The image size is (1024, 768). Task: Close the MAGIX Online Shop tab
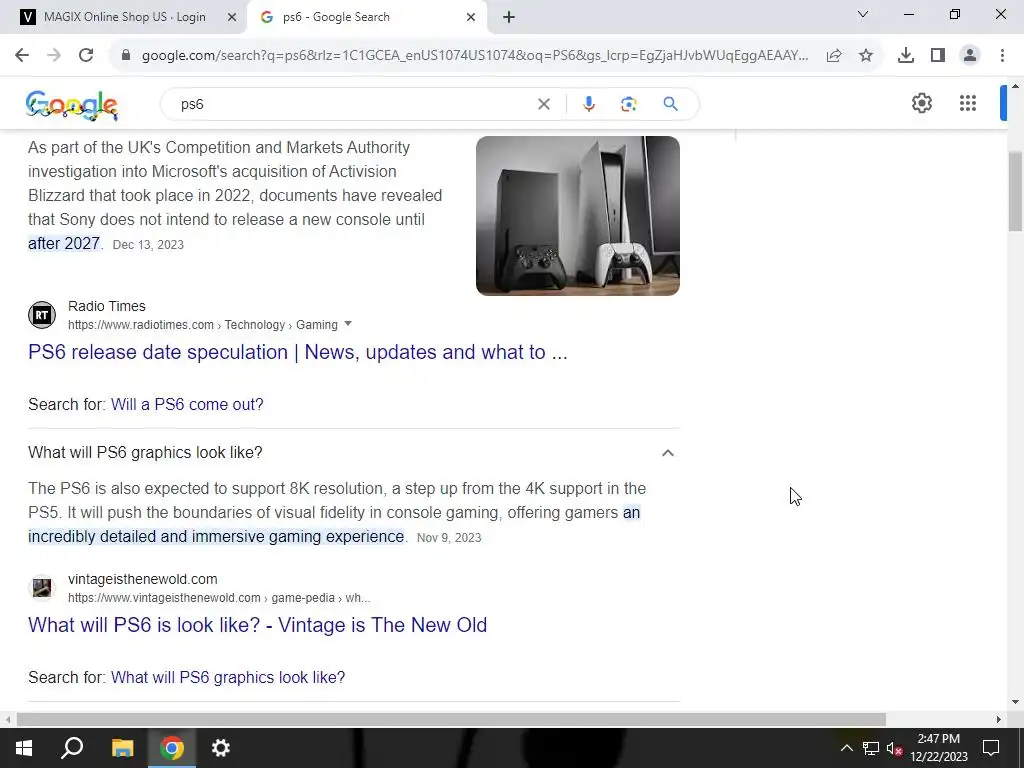tap(232, 17)
